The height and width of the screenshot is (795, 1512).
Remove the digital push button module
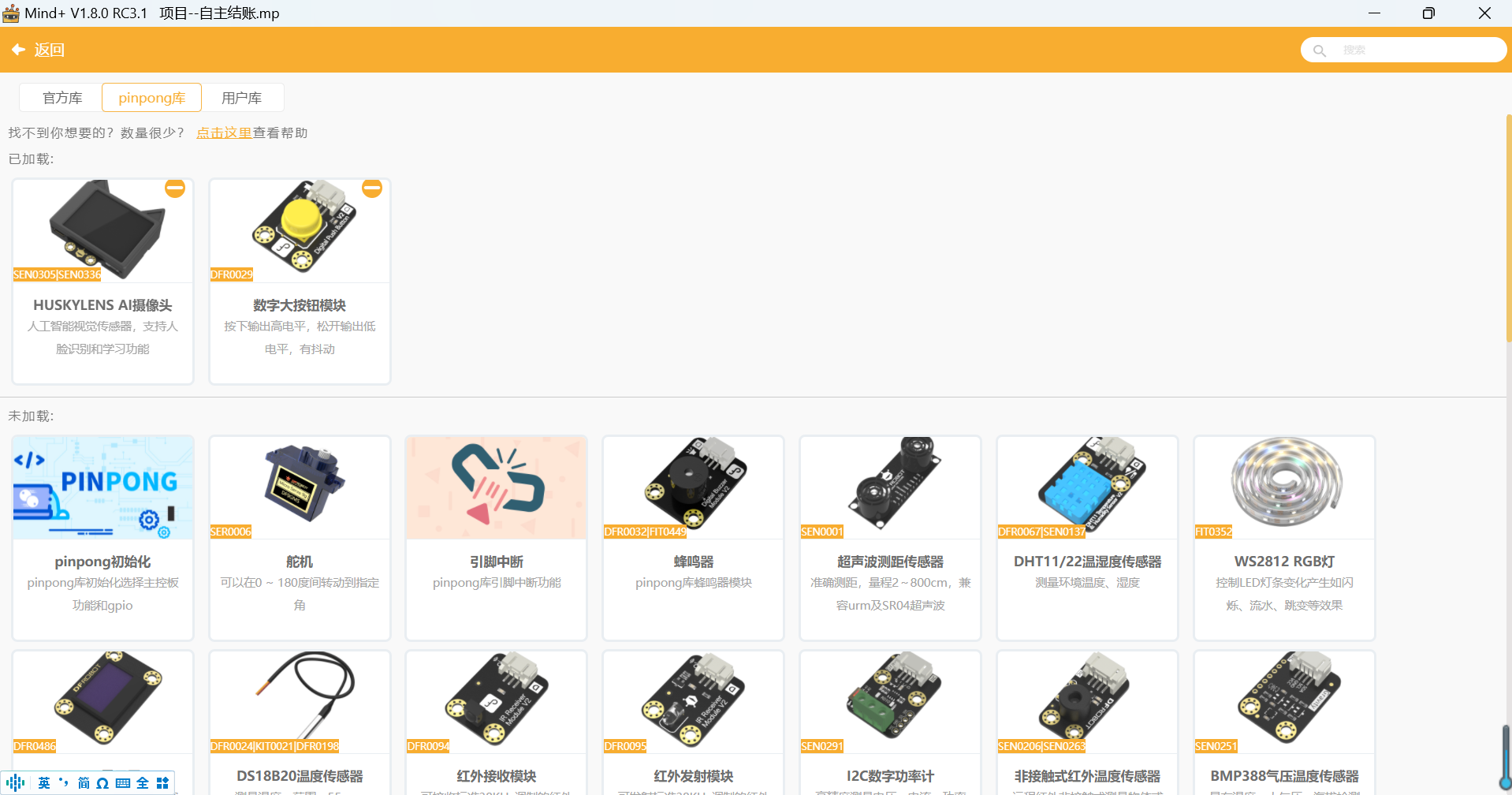pyautogui.click(x=372, y=188)
